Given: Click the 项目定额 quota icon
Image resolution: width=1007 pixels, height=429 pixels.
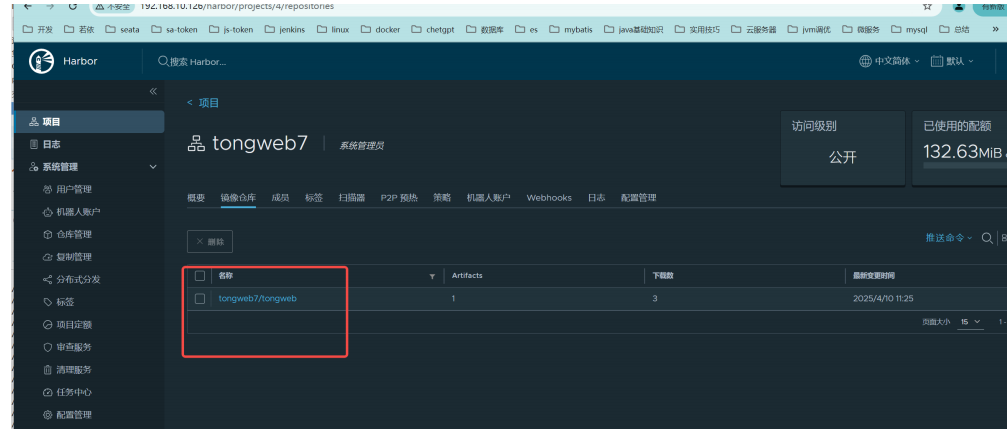Looking at the screenshot, I should (47, 325).
